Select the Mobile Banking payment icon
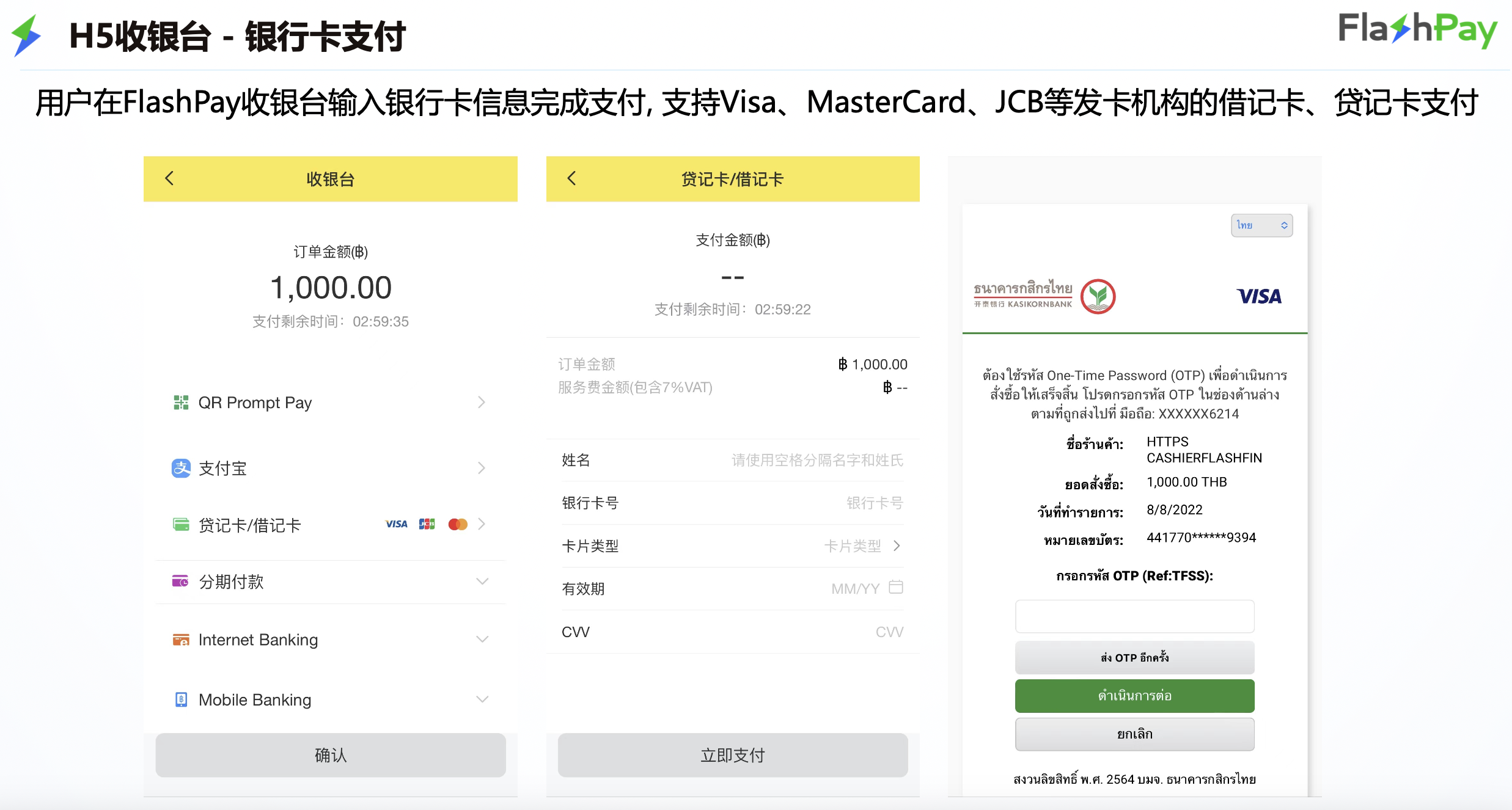1512x810 pixels. pos(180,699)
